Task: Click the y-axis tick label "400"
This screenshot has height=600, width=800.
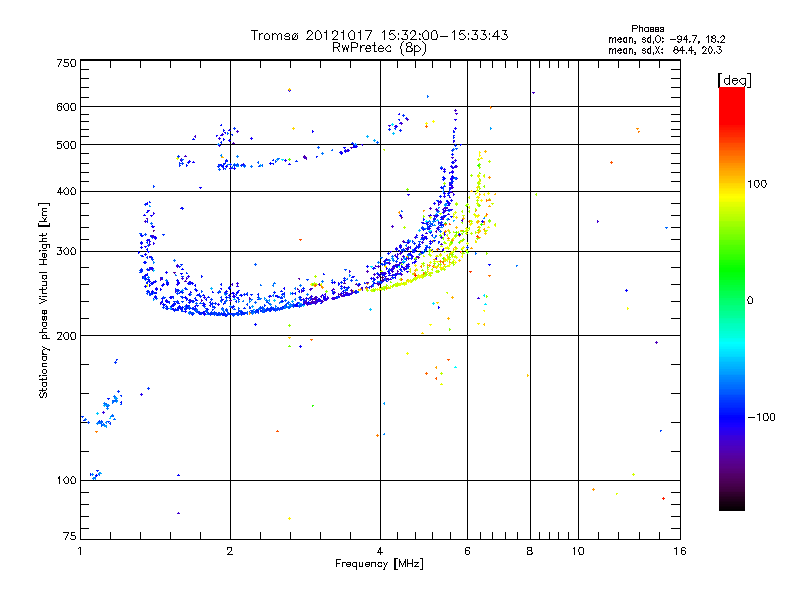Action: pyautogui.click(x=66, y=192)
